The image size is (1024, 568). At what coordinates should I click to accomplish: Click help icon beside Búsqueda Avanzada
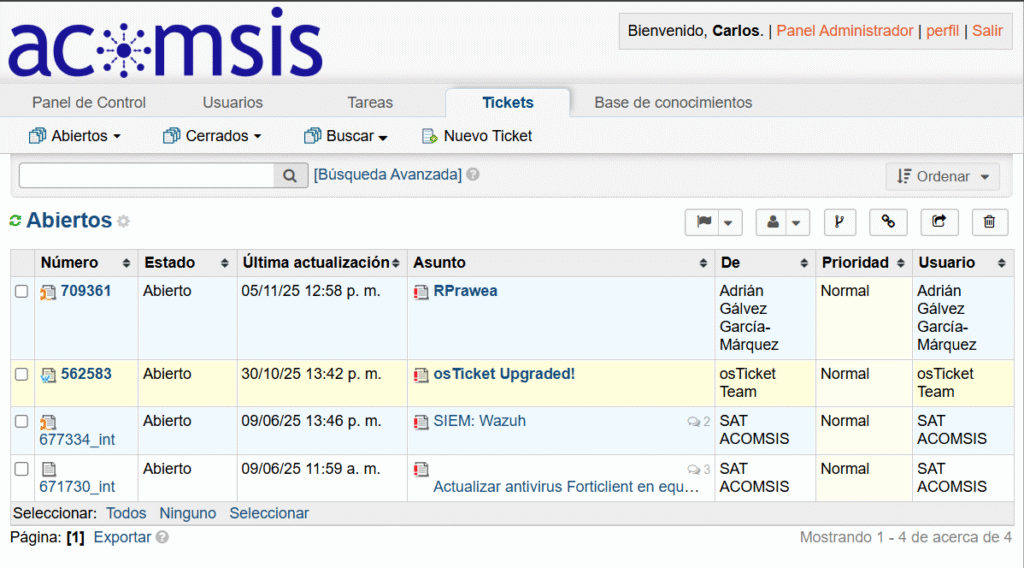tap(473, 174)
